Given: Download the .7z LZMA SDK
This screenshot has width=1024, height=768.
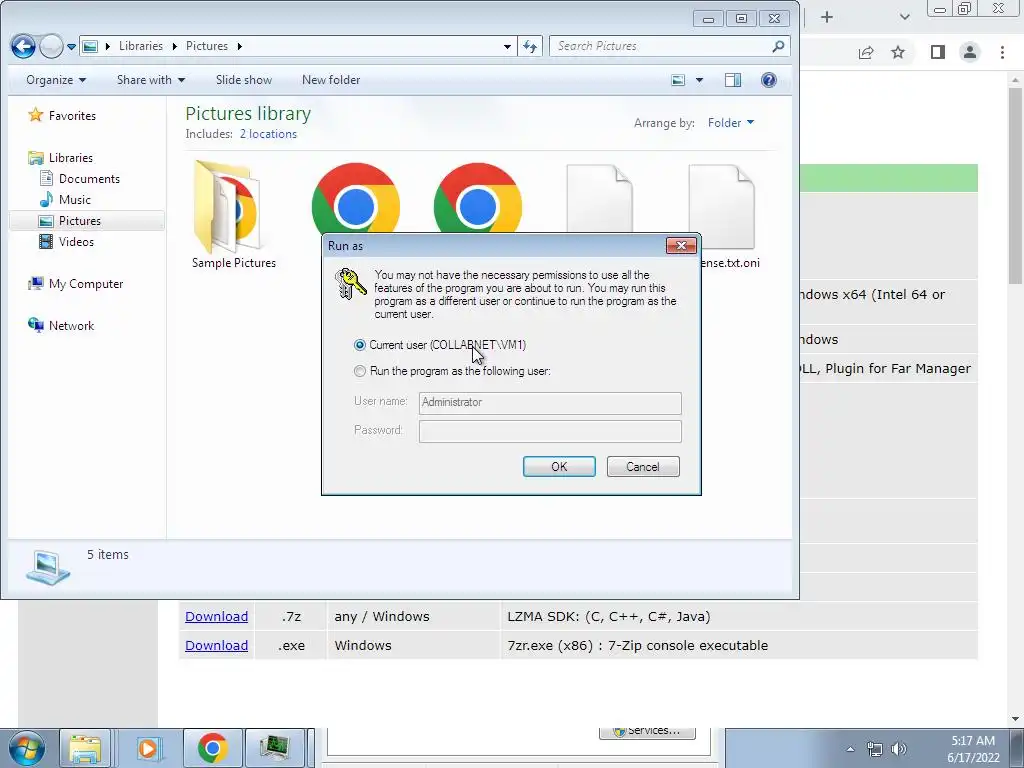Looking at the screenshot, I should click(216, 616).
